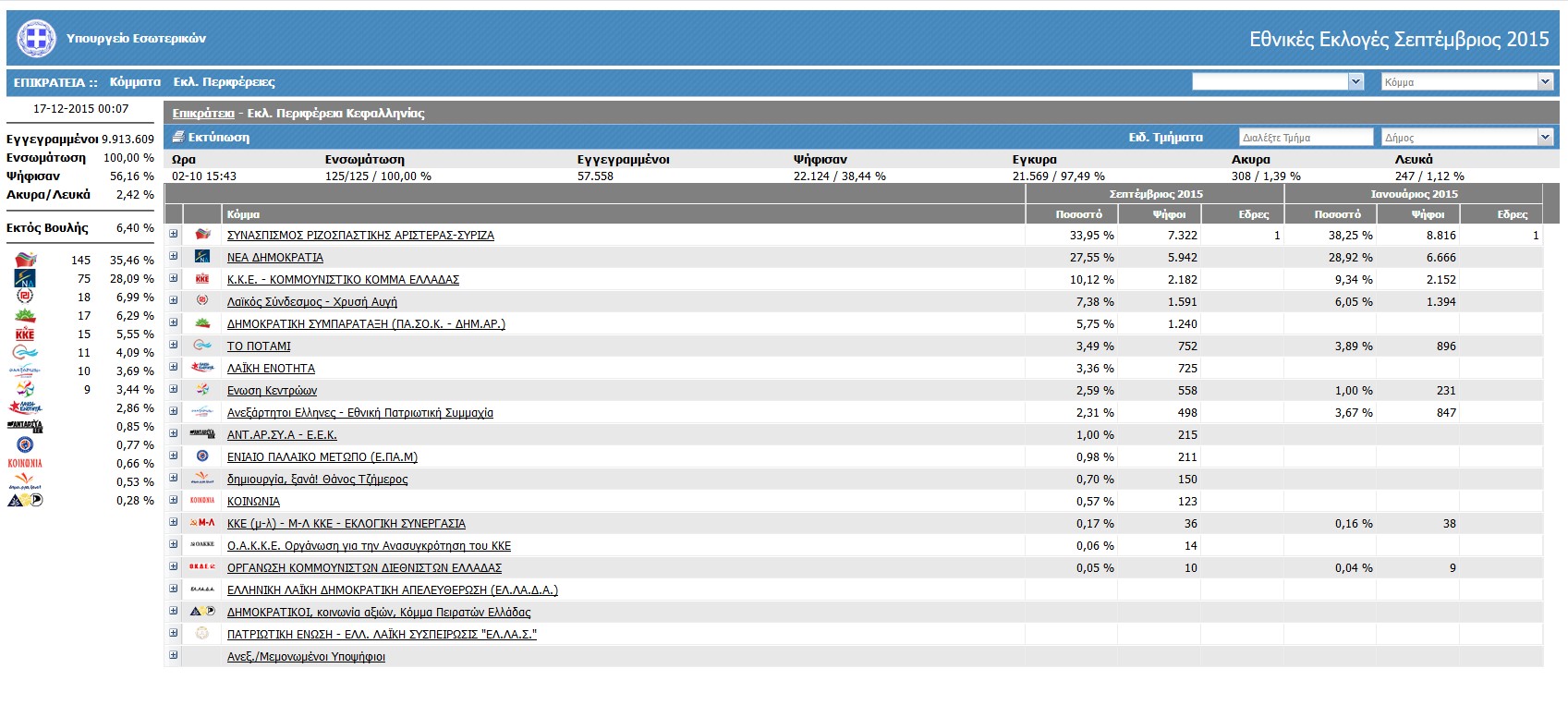
Task: Click the ΔΗΜΟΚΡΑΤΙΚΟΙ party logo in table
Action: tap(202, 612)
